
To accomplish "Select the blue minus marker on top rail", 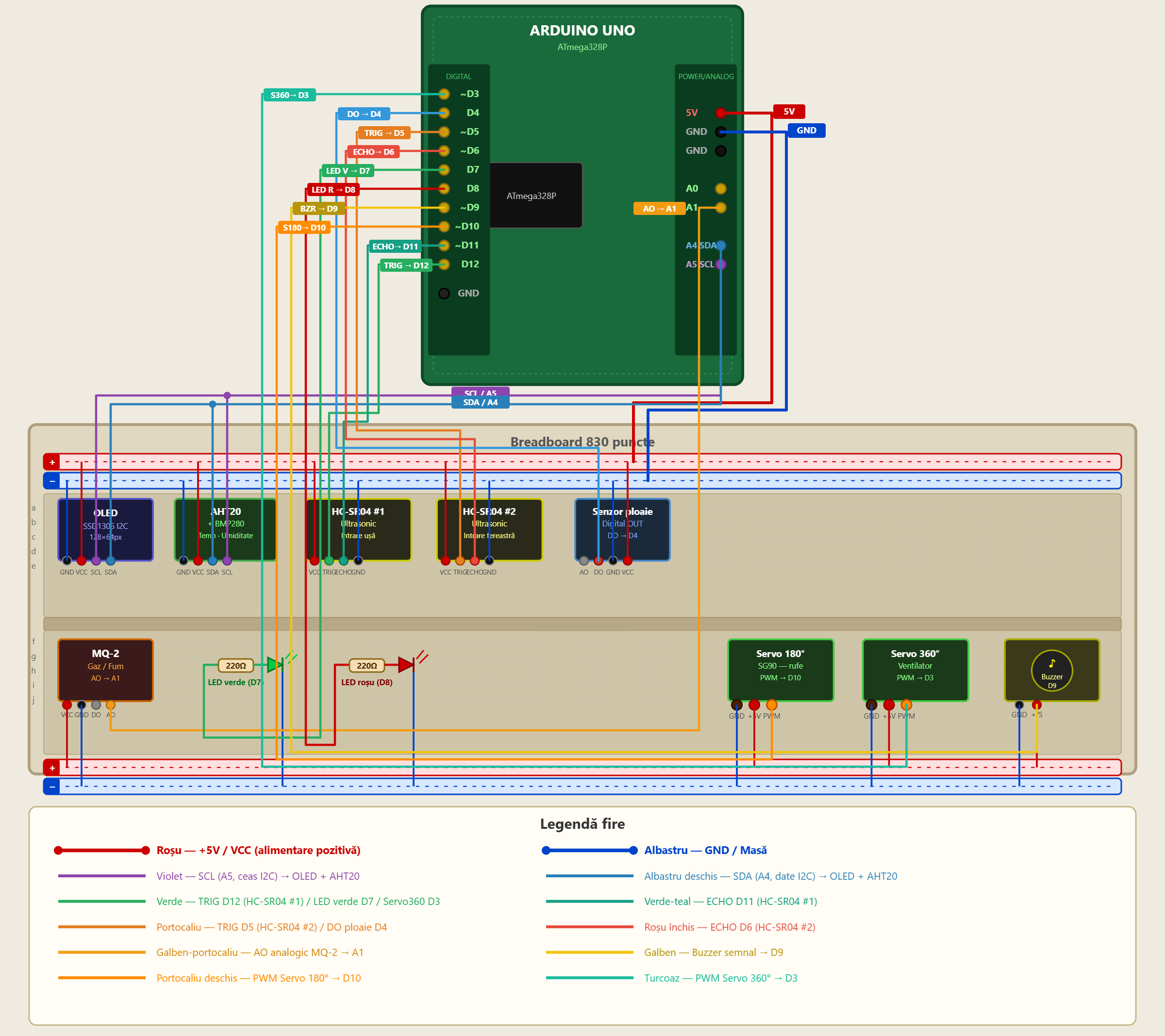I will (52, 481).
